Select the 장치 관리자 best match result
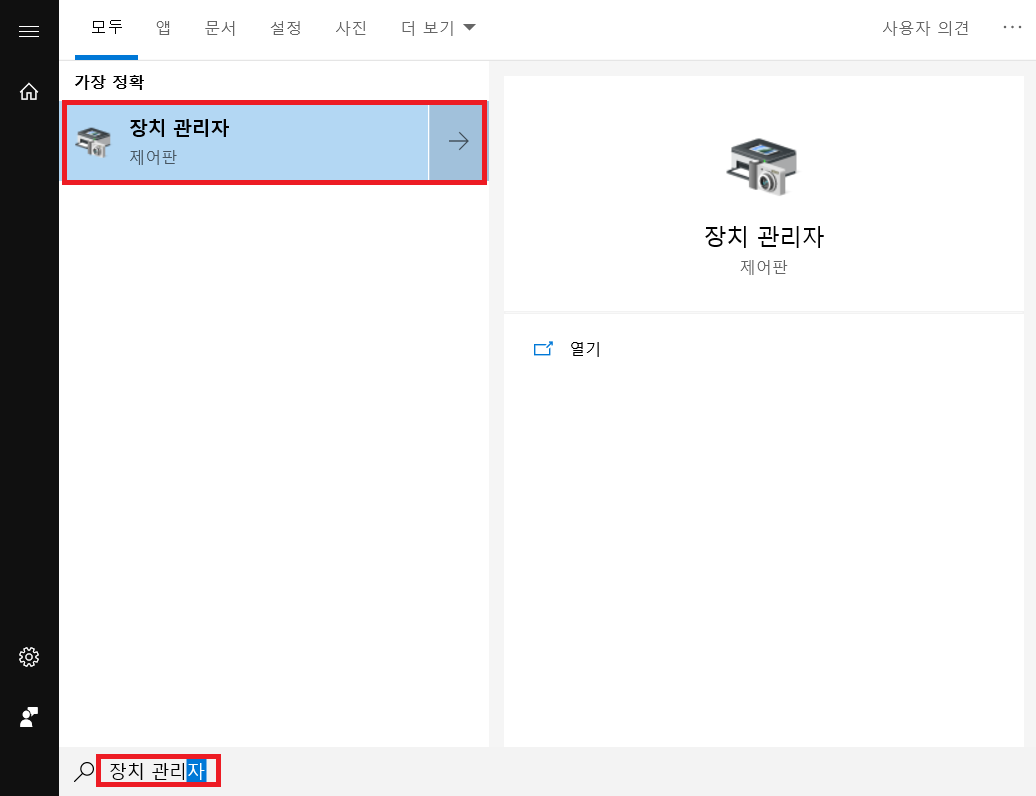The image size is (1036, 796). [246, 141]
